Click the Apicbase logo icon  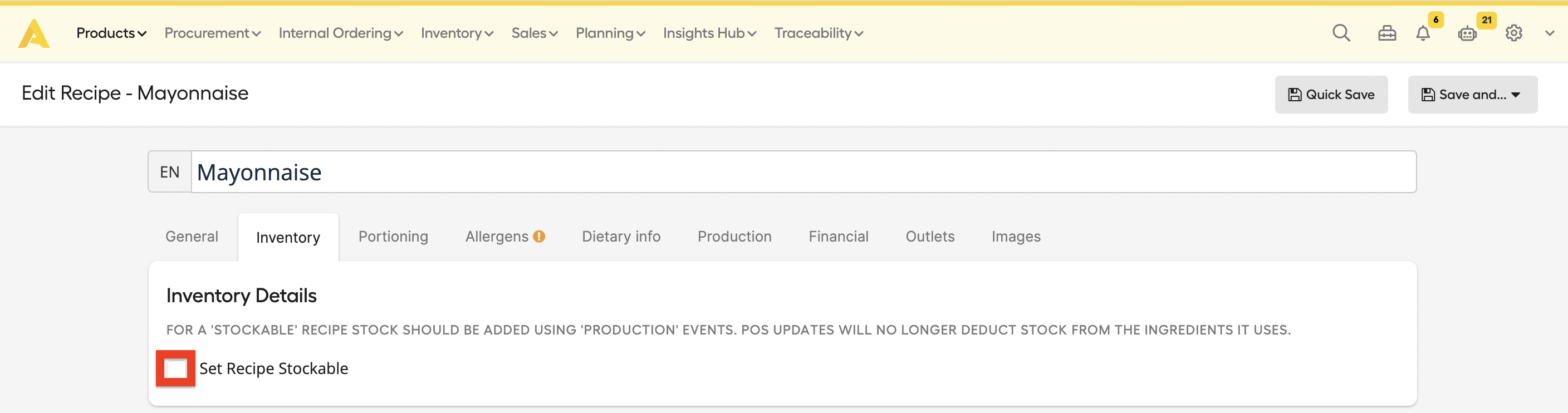click(34, 33)
